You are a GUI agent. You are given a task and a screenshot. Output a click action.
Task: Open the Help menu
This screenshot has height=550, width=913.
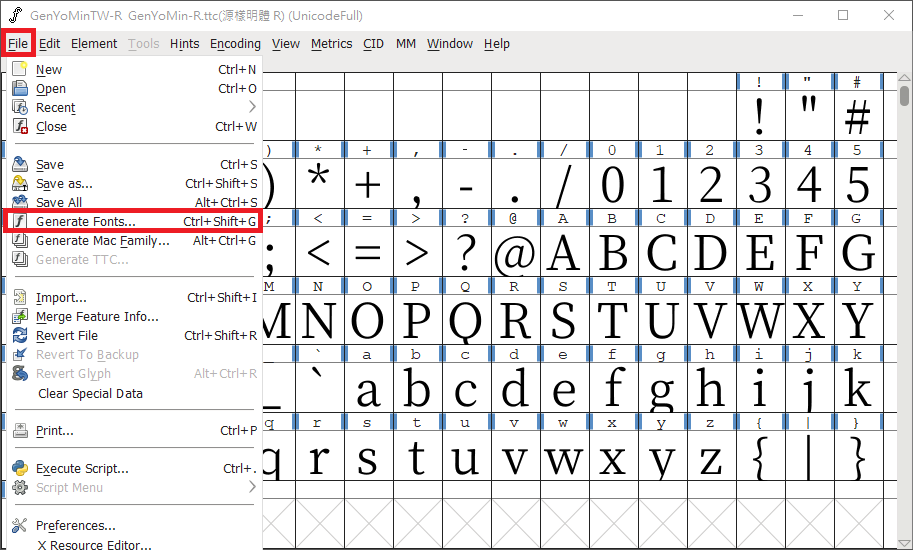coord(497,44)
